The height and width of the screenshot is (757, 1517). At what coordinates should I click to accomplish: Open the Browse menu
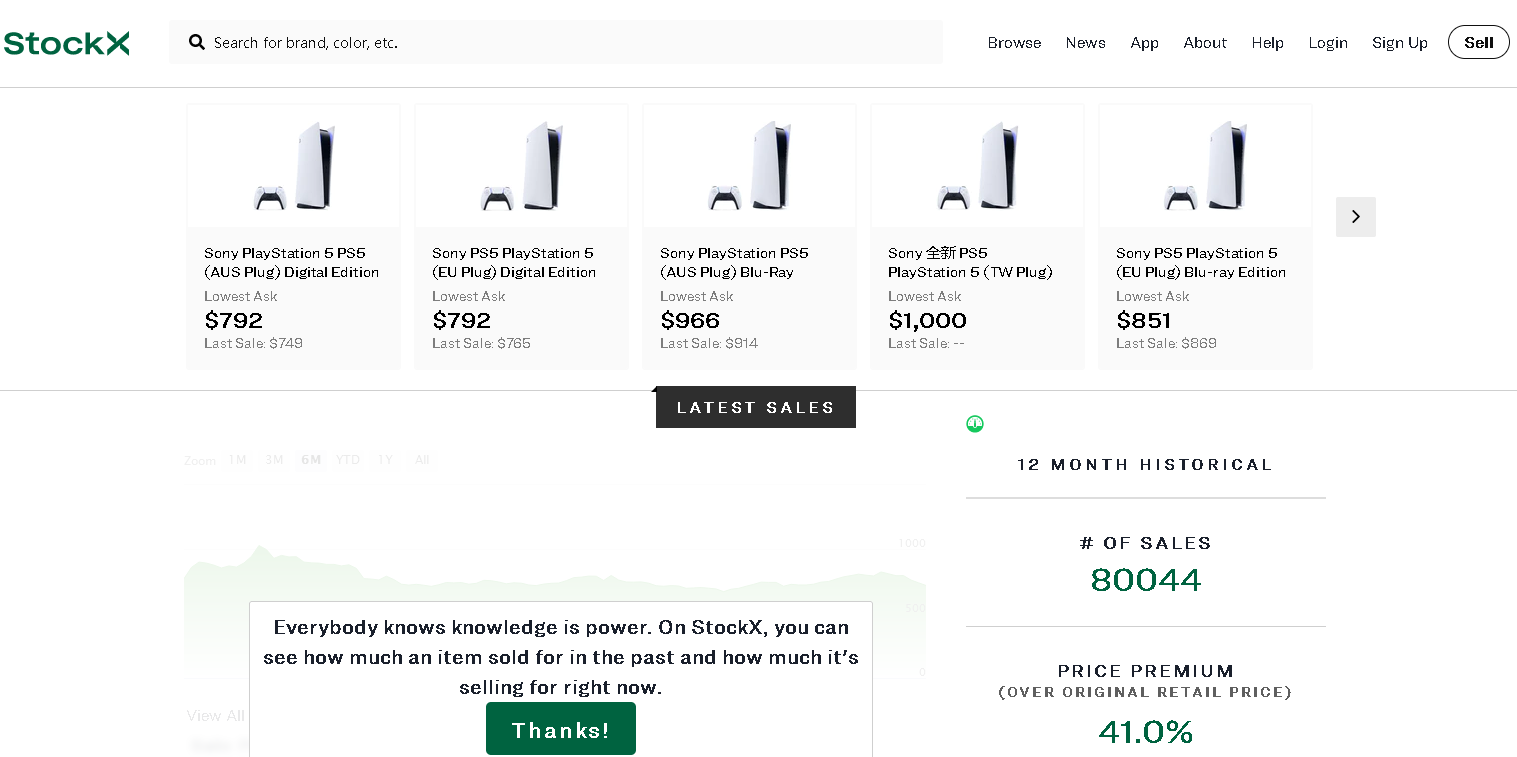coord(1014,43)
